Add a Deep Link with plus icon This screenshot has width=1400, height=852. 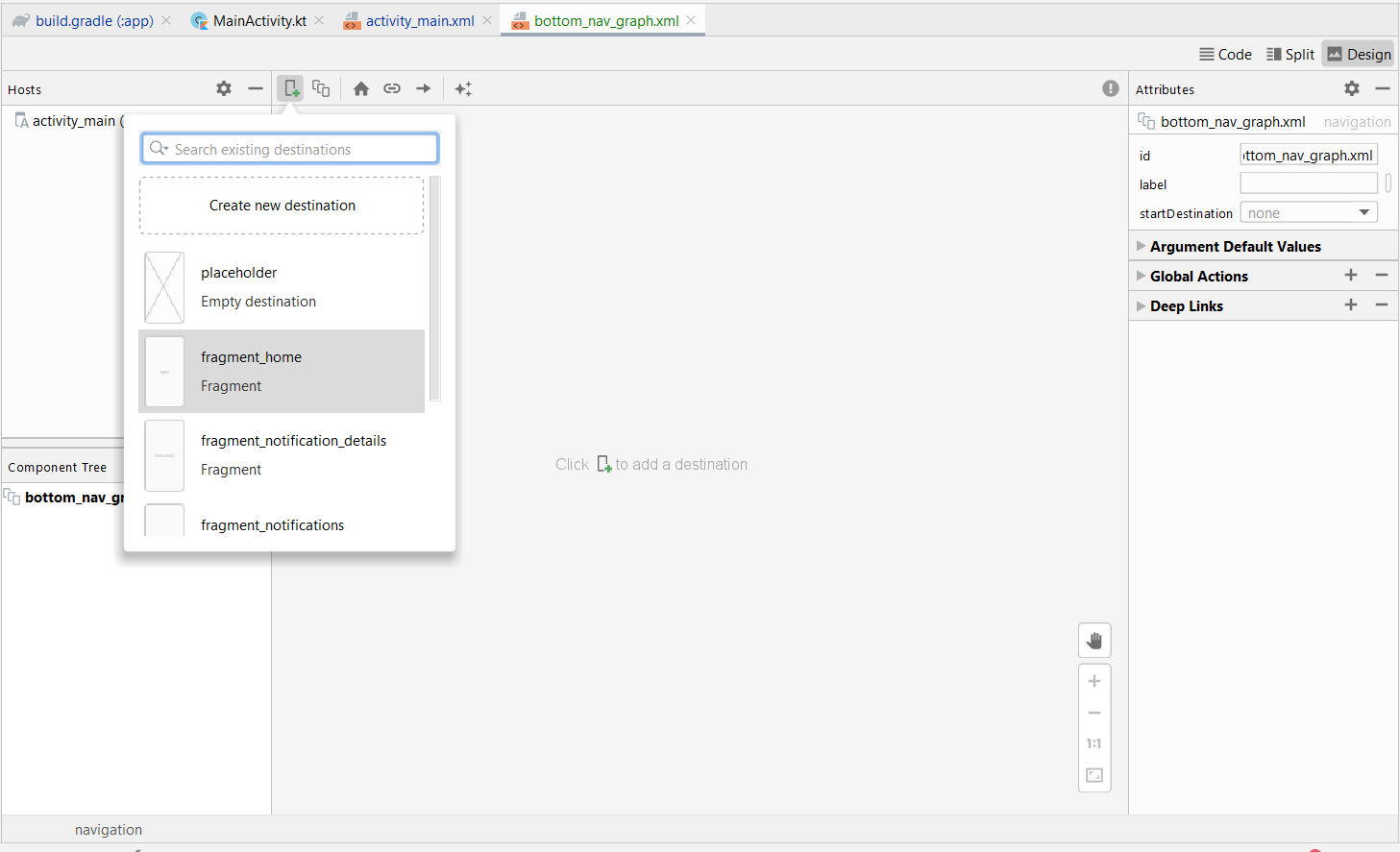pos(1351,304)
